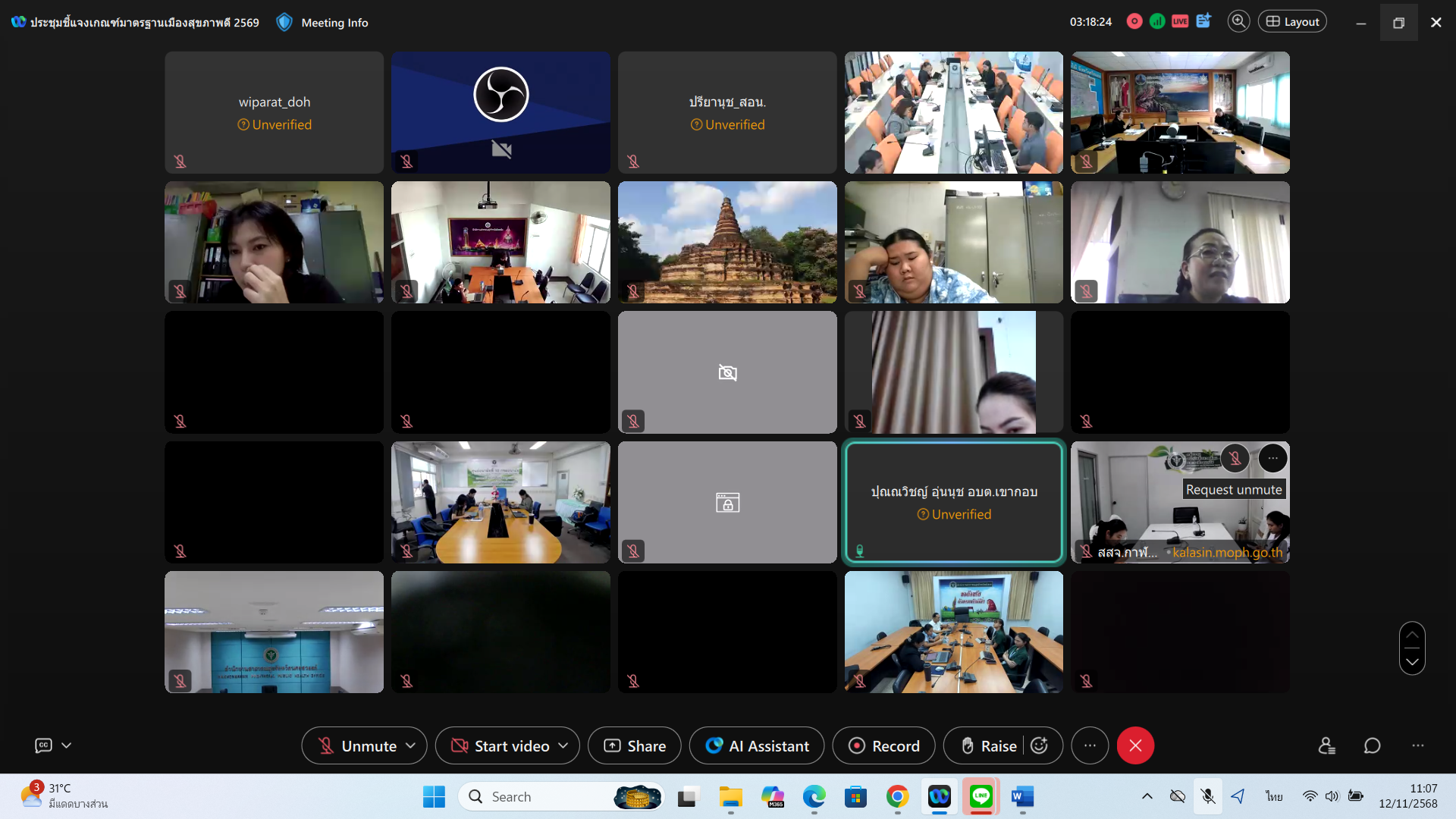Viewport: 1456px width, 819px height.
Task: Click the Share button
Action: [x=635, y=746]
